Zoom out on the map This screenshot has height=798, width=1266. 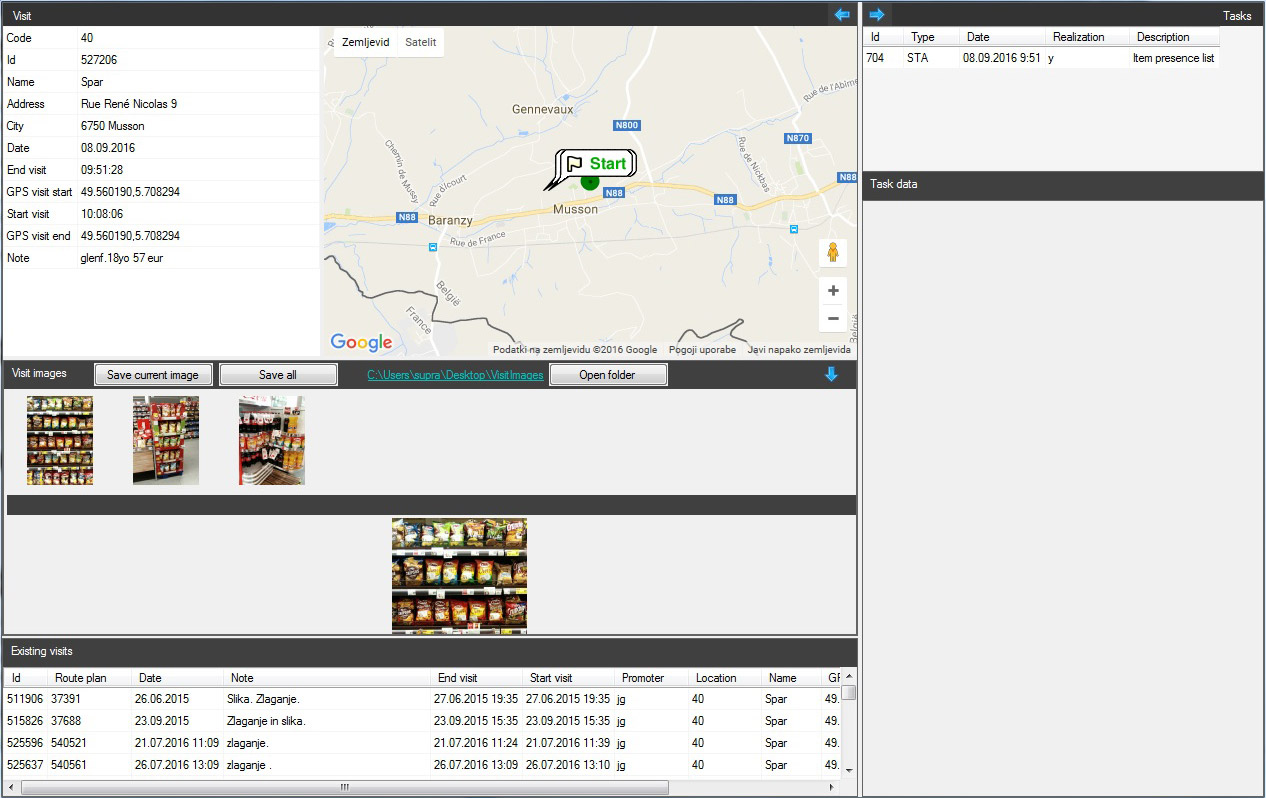coord(833,319)
